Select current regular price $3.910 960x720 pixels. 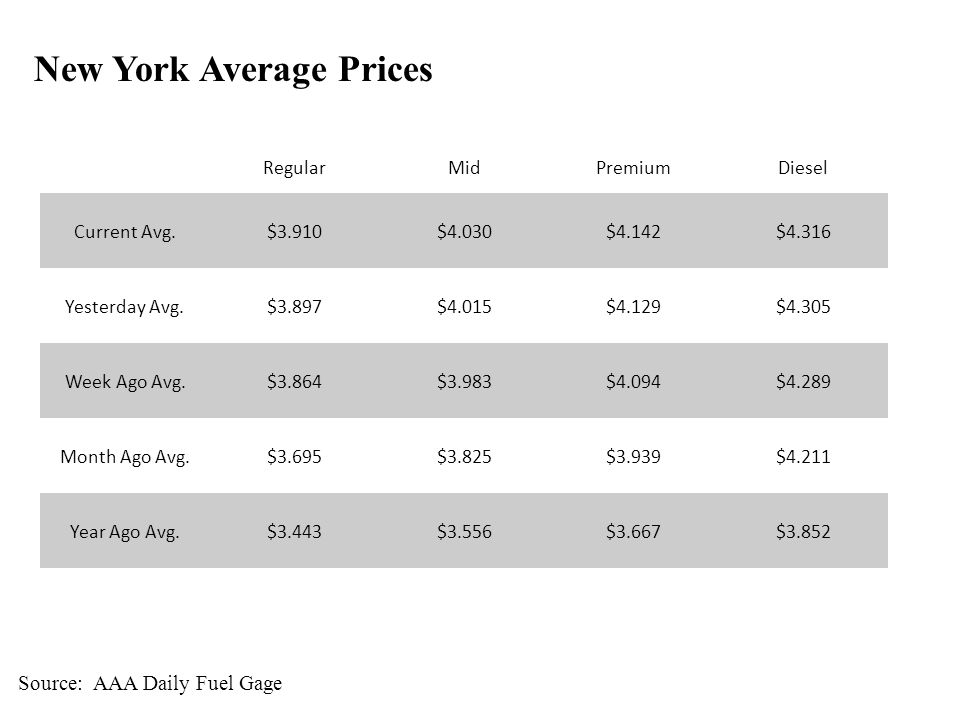tap(294, 231)
